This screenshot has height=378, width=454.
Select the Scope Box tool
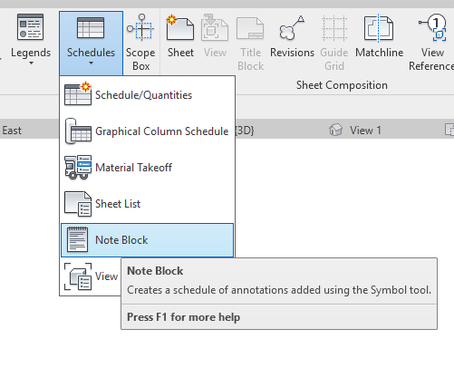141,42
